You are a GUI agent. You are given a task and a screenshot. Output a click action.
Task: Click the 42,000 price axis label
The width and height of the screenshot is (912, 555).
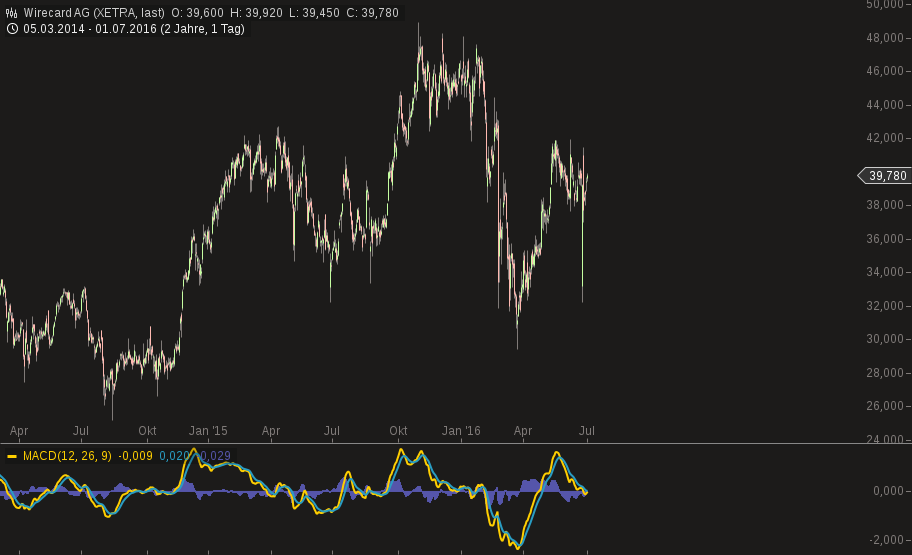(x=885, y=138)
